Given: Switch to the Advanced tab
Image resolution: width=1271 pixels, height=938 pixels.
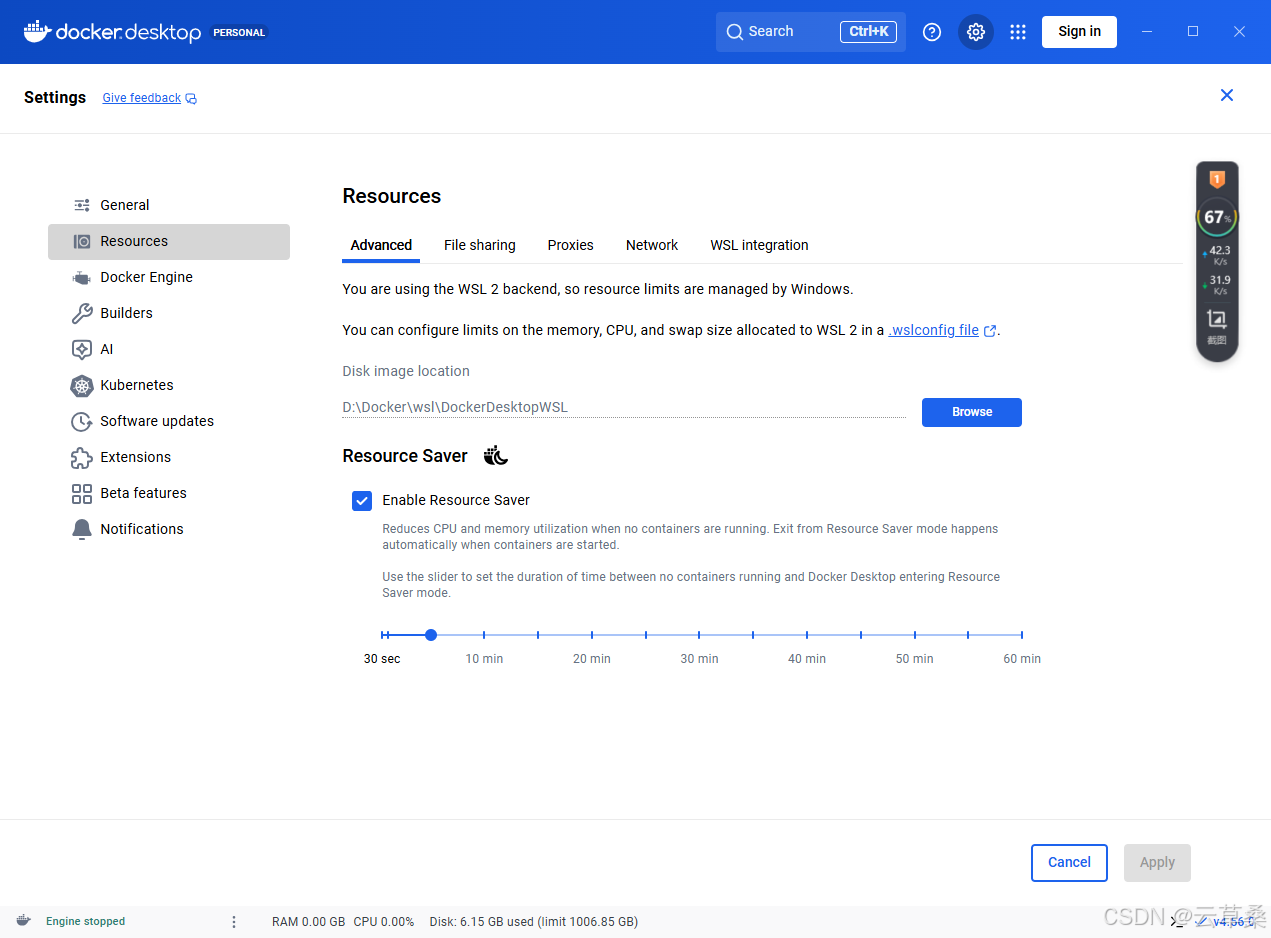Looking at the screenshot, I should pos(381,245).
